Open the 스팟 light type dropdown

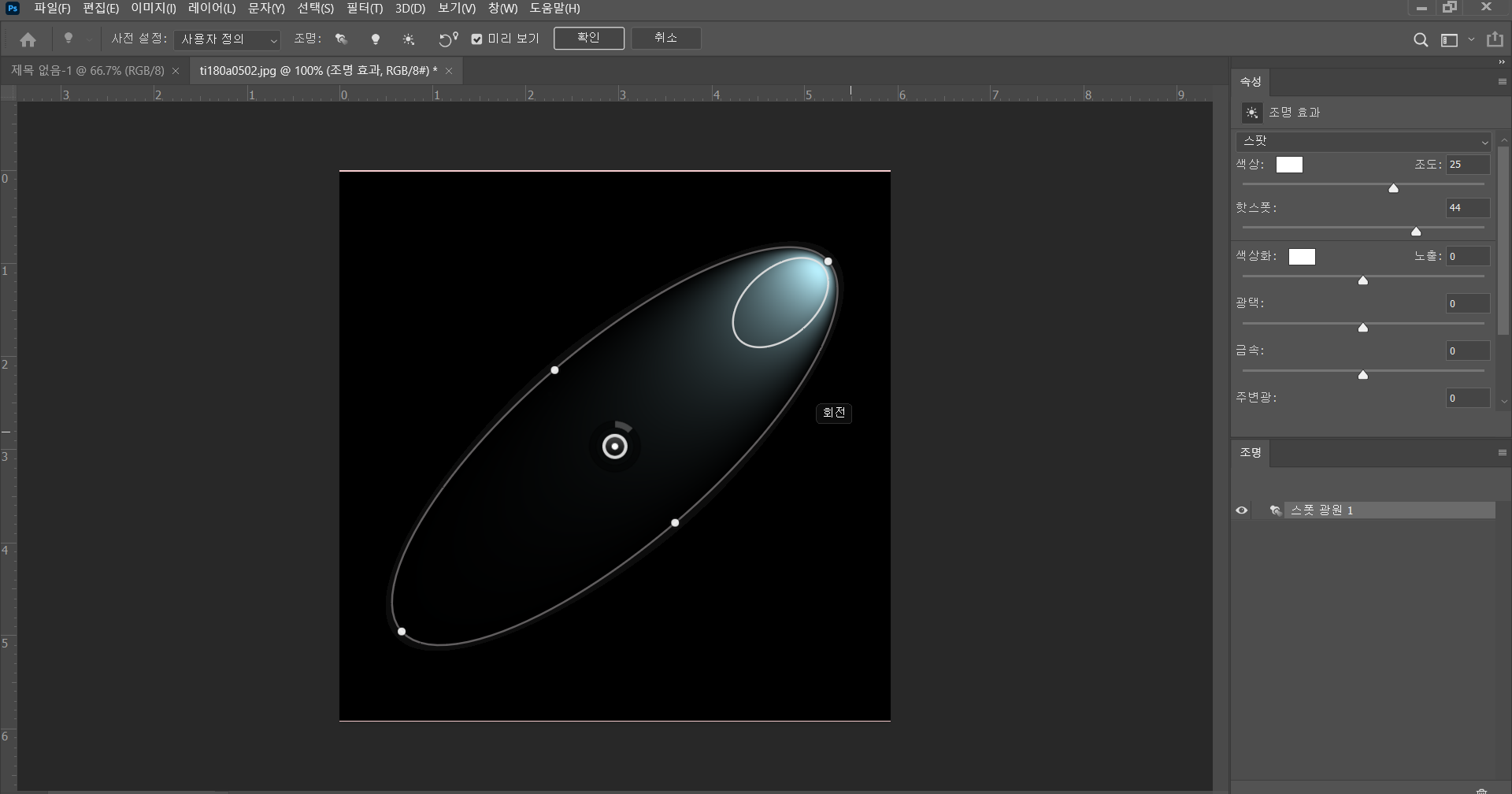pos(1364,142)
